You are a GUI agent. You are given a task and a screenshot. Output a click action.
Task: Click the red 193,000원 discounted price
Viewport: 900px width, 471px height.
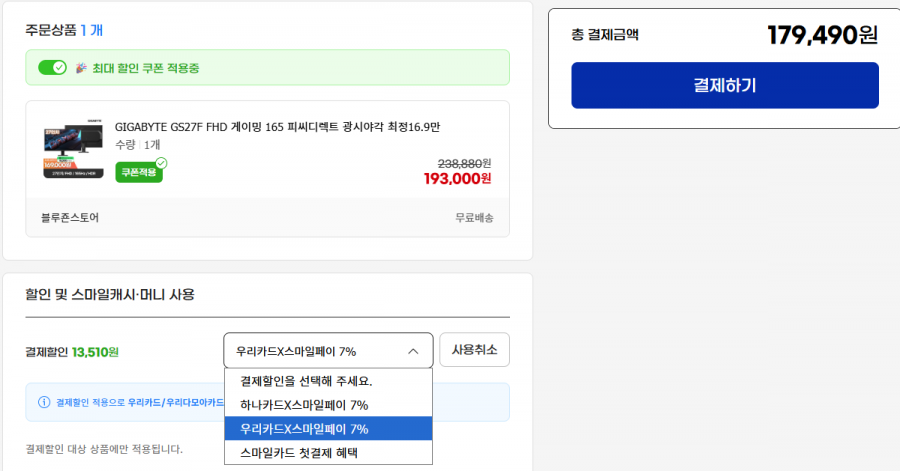coord(457,179)
